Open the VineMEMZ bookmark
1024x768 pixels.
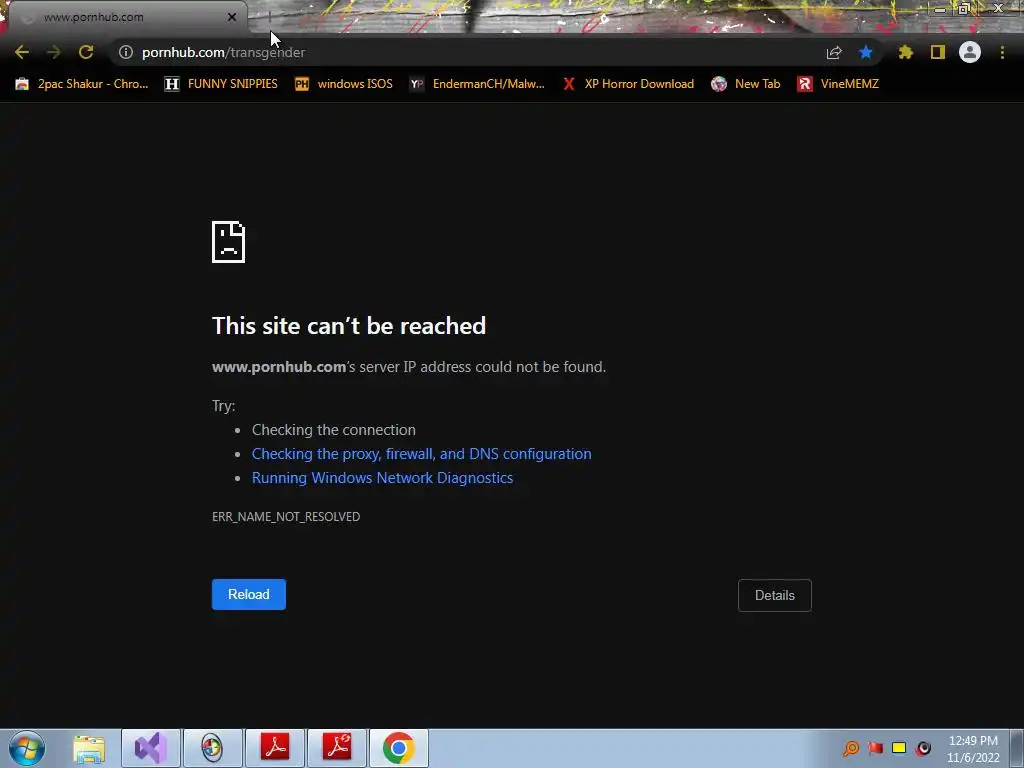839,84
